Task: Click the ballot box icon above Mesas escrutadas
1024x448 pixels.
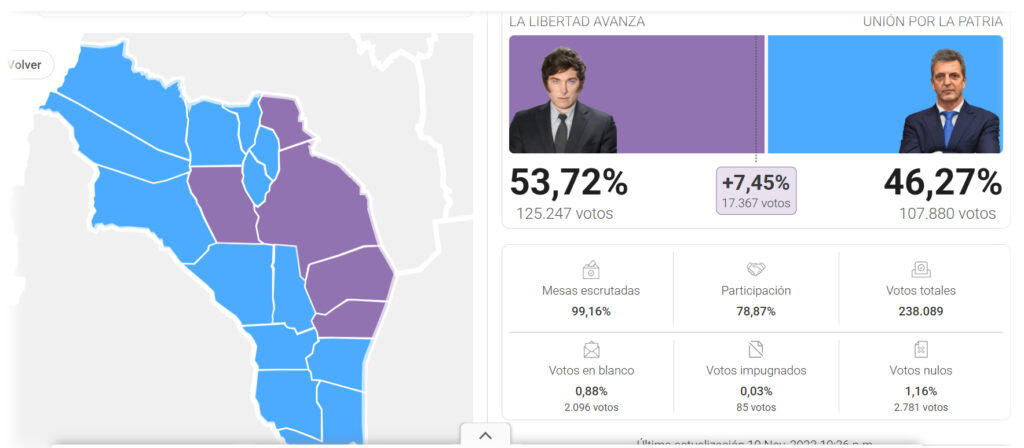Action: point(591,269)
